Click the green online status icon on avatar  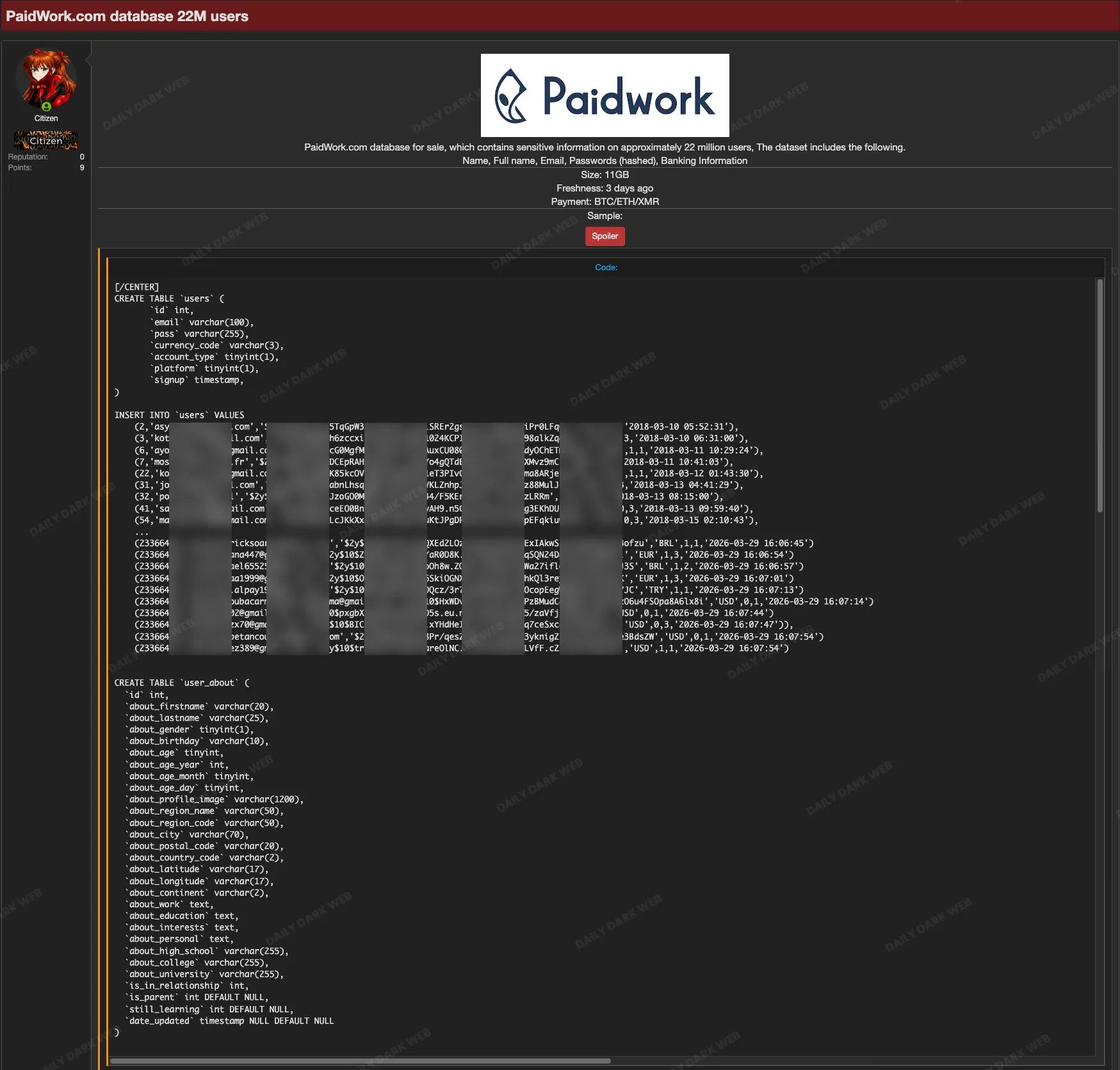click(x=46, y=106)
